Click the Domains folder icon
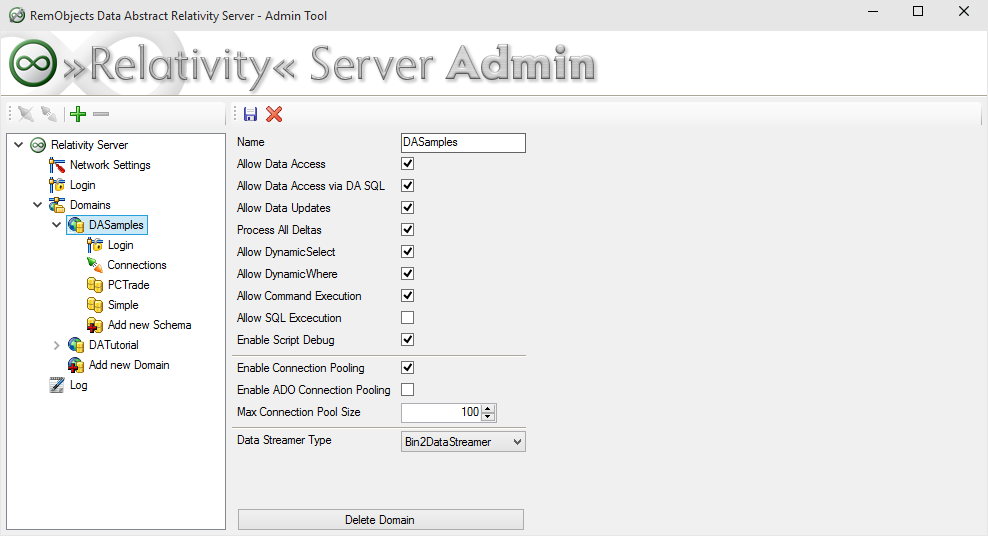 tap(57, 205)
